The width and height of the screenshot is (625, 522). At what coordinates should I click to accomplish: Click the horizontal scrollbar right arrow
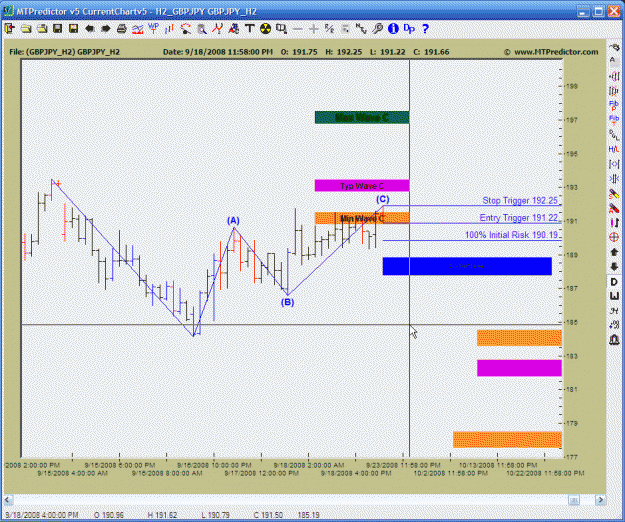pyautogui.click(x=600, y=500)
